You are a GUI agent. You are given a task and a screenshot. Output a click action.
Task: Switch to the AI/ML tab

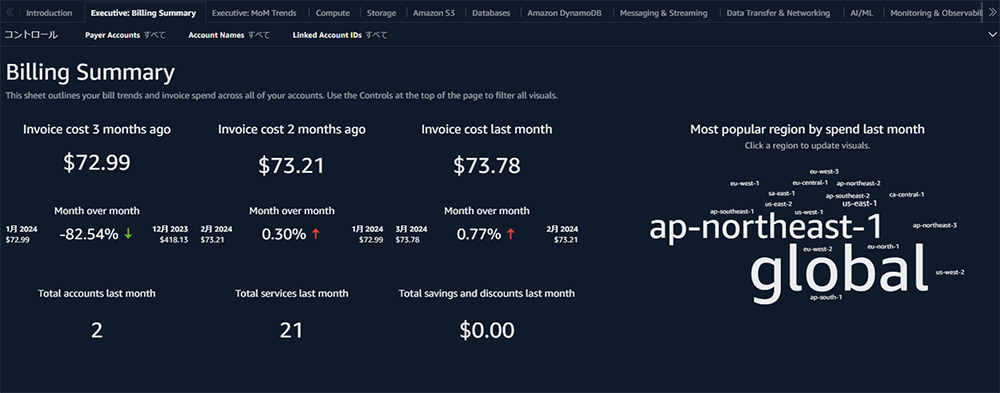[x=863, y=13]
